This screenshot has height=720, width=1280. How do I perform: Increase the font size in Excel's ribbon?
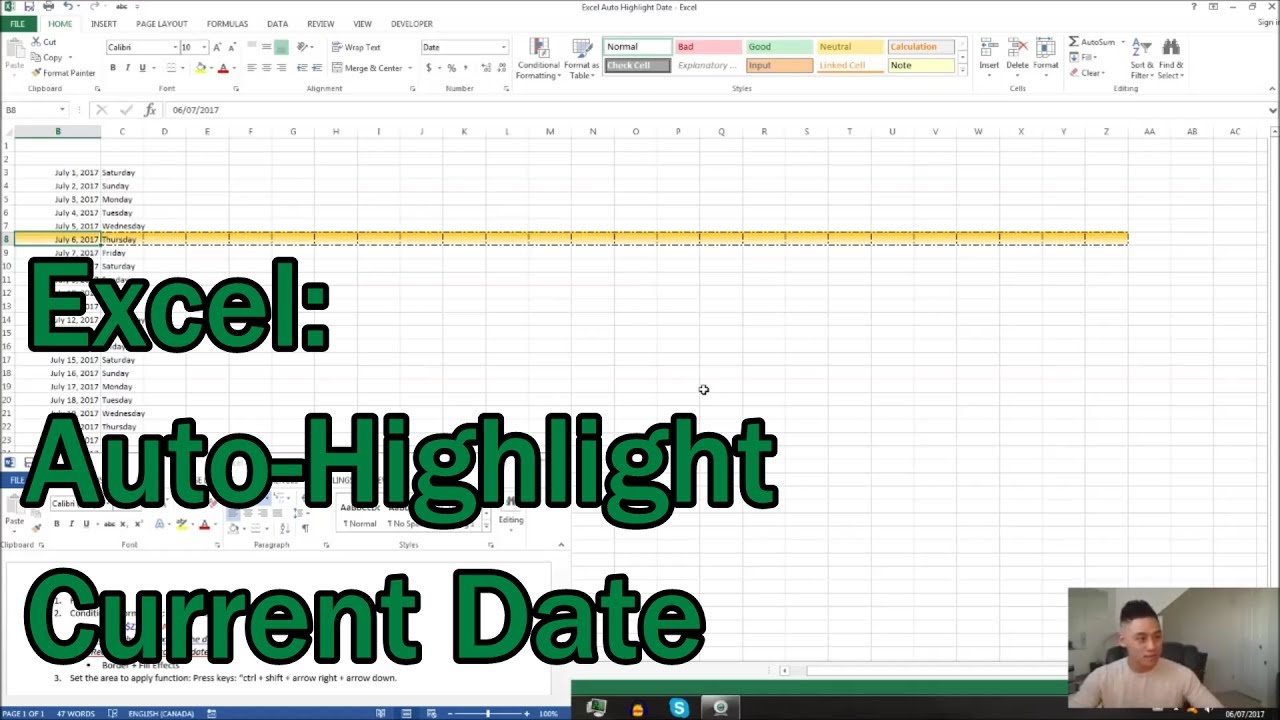(217, 47)
